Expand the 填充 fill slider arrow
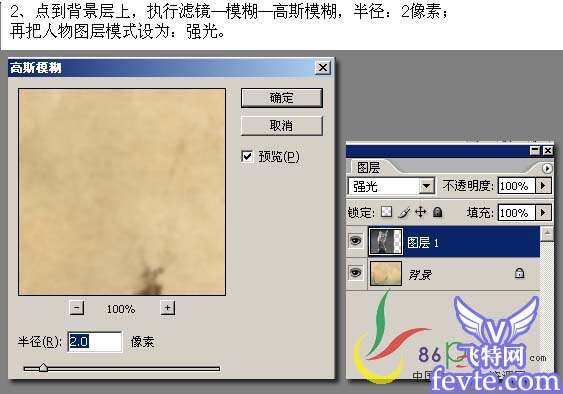The height and width of the screenshot is (394, 563). point(543,213)
